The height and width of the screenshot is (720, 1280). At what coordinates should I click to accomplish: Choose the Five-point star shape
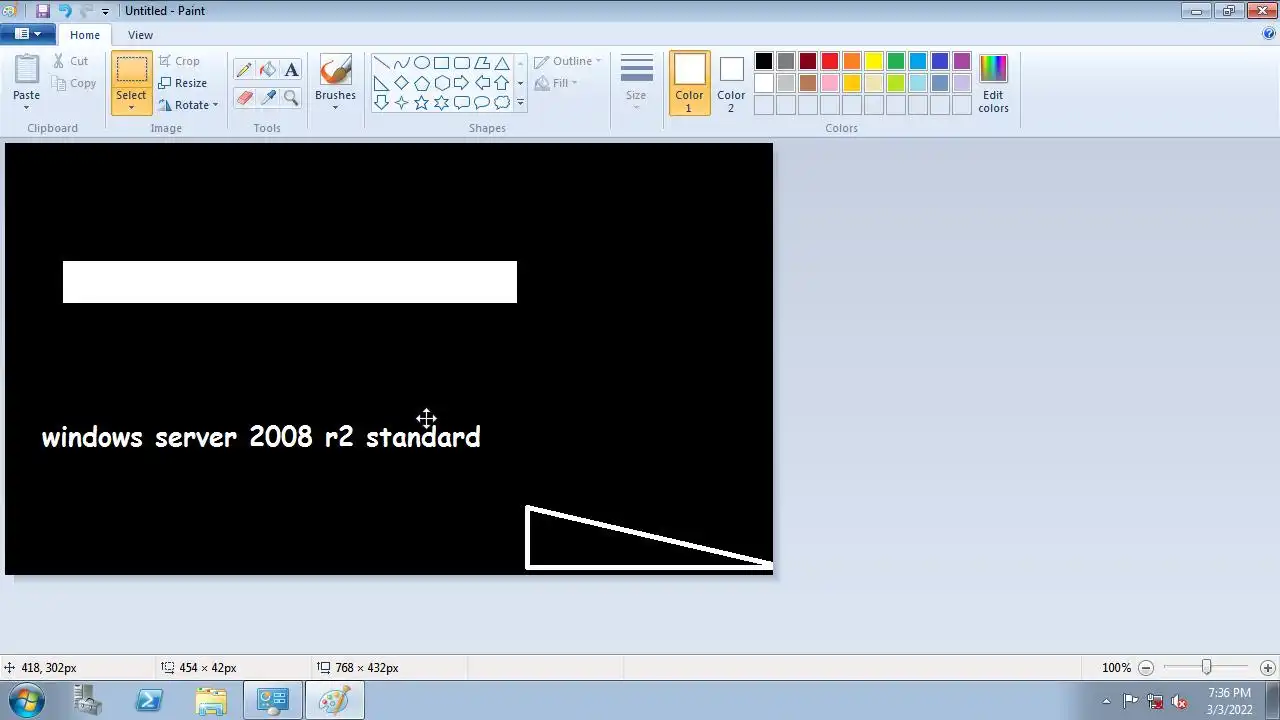click(x=421, y=102)
